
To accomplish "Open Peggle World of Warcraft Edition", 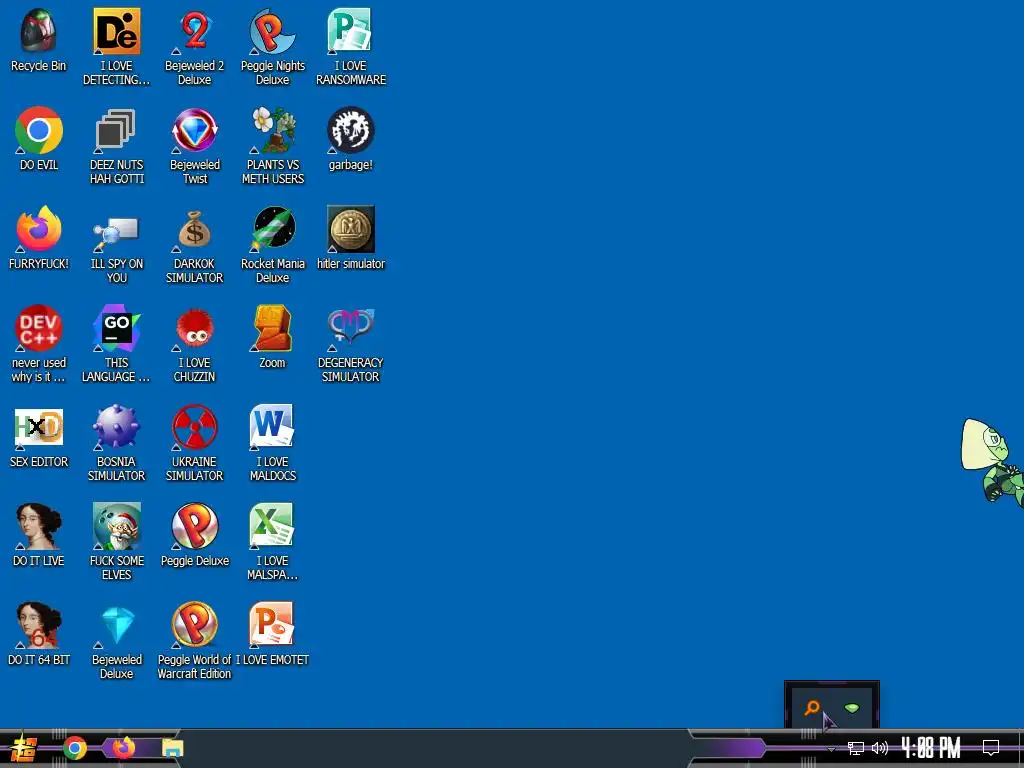I will tap(195, 626).
